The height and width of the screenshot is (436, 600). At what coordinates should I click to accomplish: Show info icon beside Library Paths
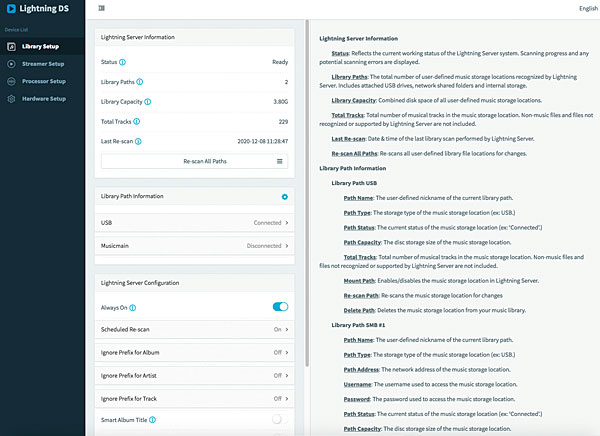pos(140,82)
